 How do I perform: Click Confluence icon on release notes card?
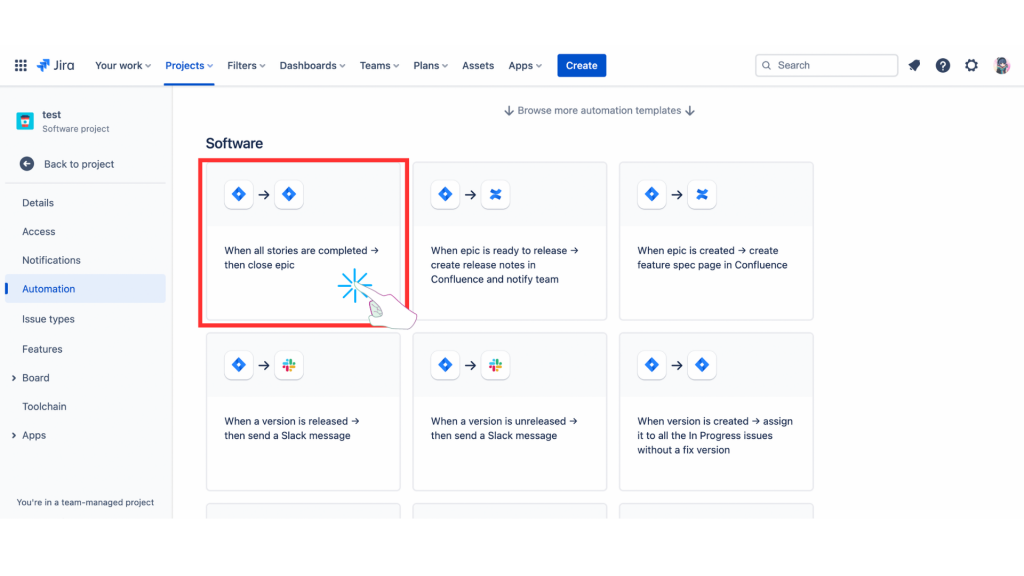(x=495, y=194)
